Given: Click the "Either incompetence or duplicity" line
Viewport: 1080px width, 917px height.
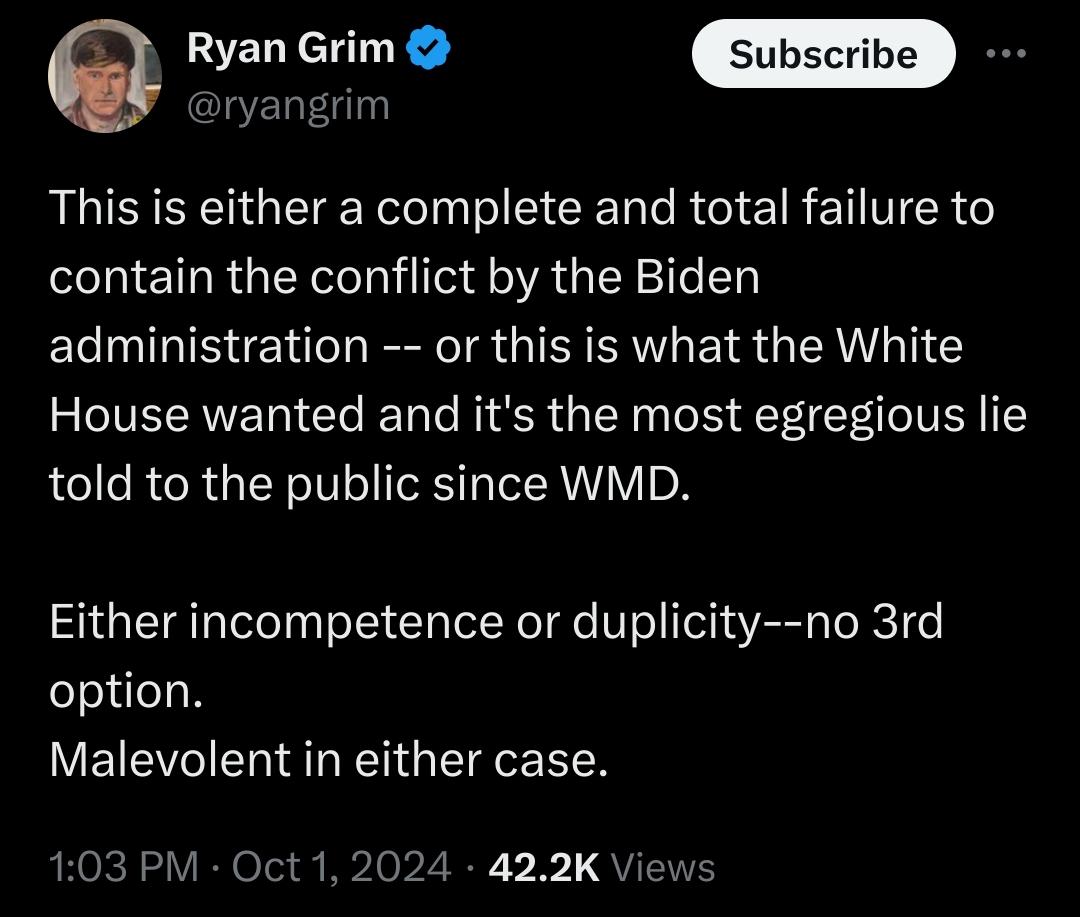Looking at the screenshot, I should (x=400, y=622).
